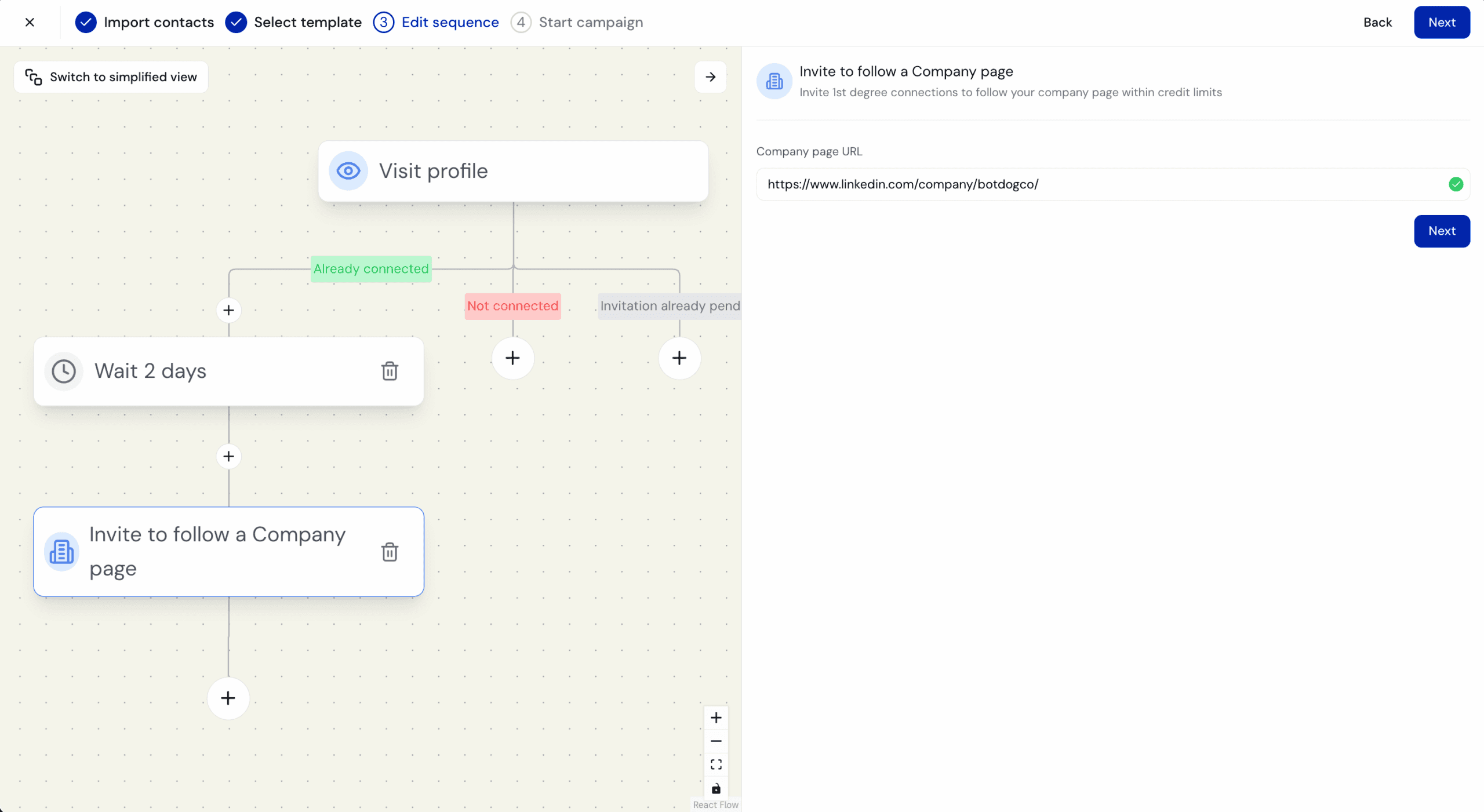Click Next in the Invite panel
This screenshot has height=812, width=1484.
click(x=1442, y=231)
